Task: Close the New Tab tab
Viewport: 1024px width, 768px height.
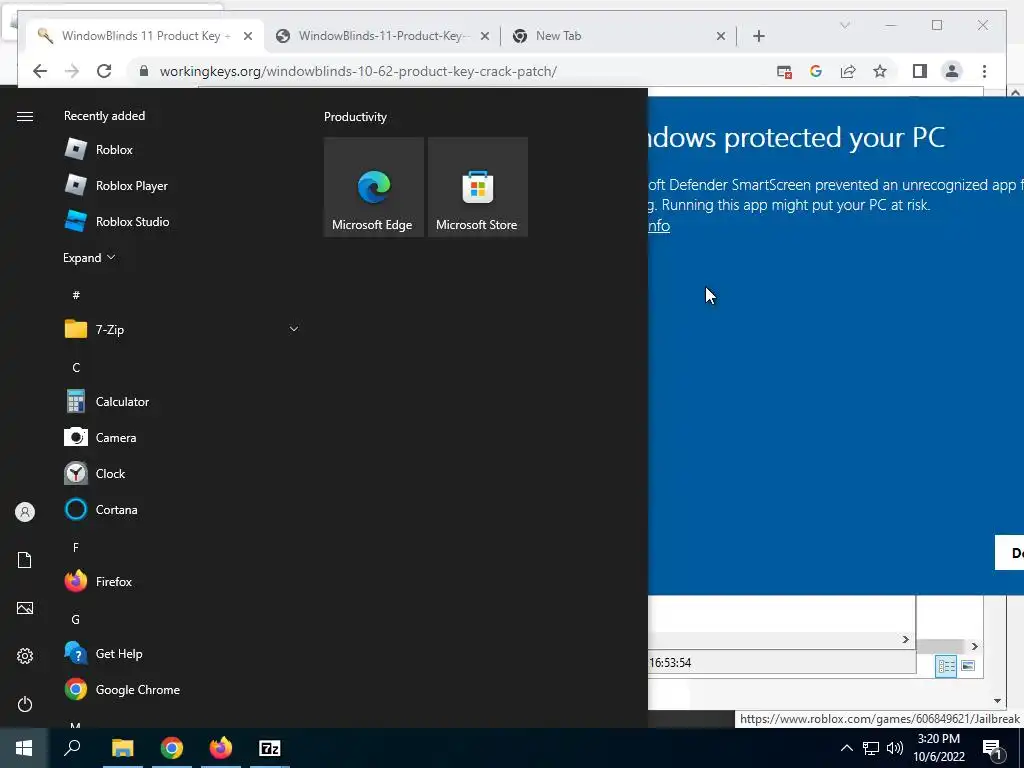Action: pyautogui.click(x=721, y=36)
